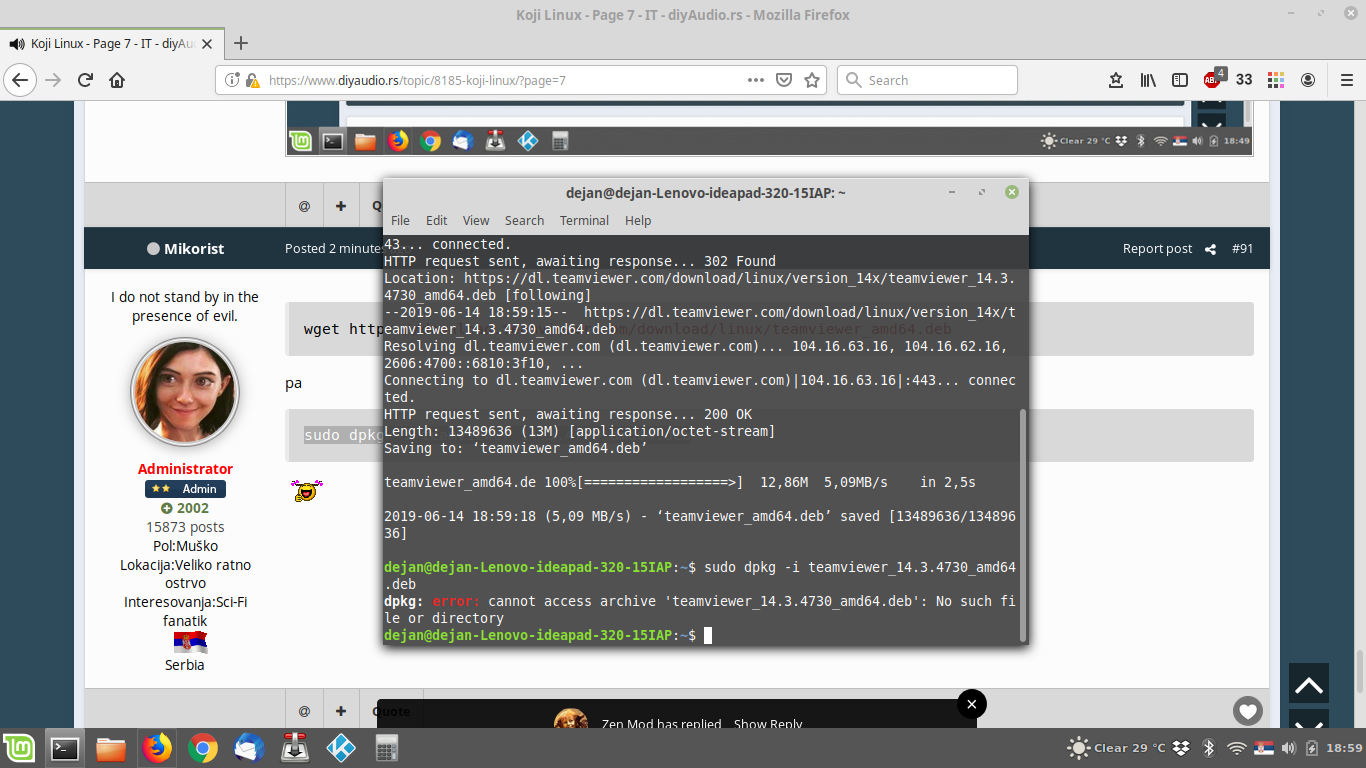Open the Adblock Plus extension icon
Screen dimensions: 1366x768
(x=1213, y=79)
